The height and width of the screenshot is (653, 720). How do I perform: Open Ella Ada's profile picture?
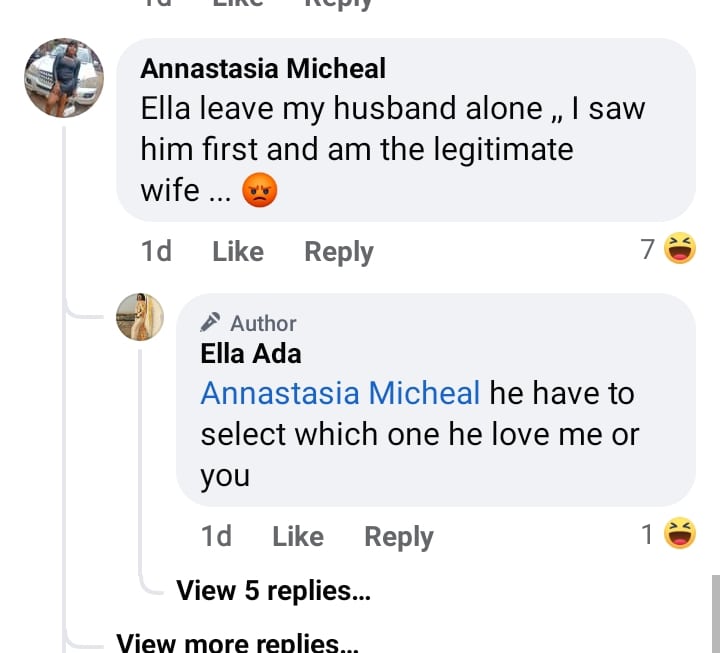click(139, 317)
